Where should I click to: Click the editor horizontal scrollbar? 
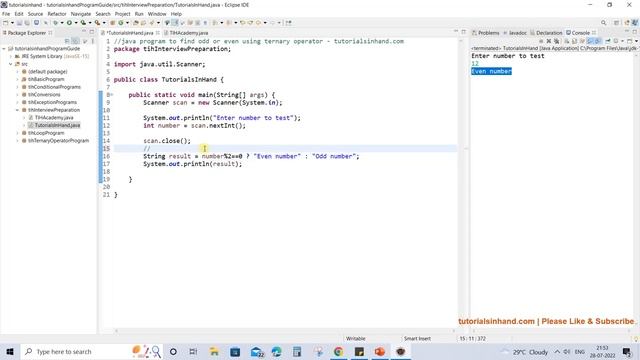(284, 331)
